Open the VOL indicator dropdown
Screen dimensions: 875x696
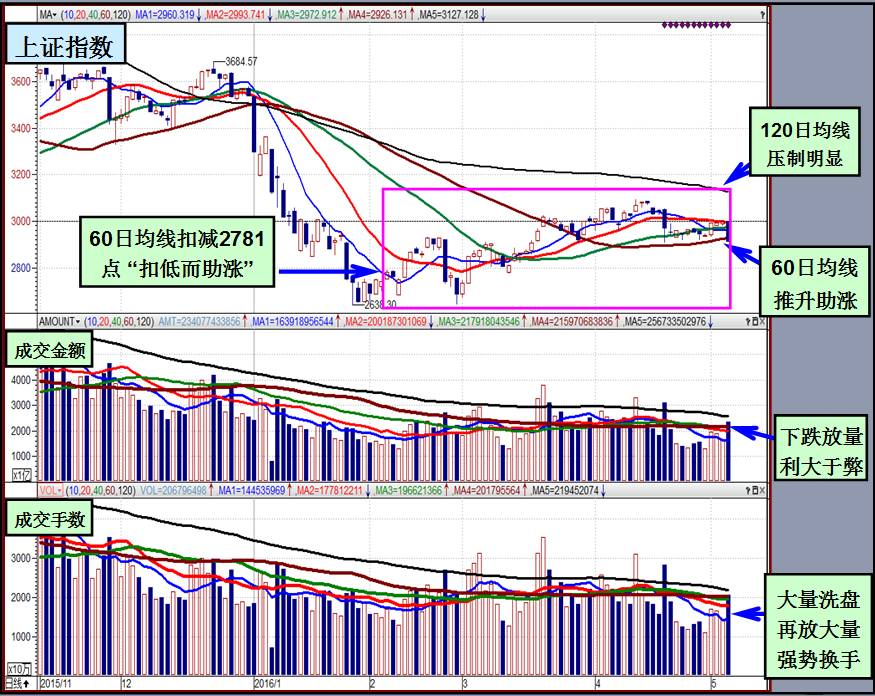(x=50, y=491)
